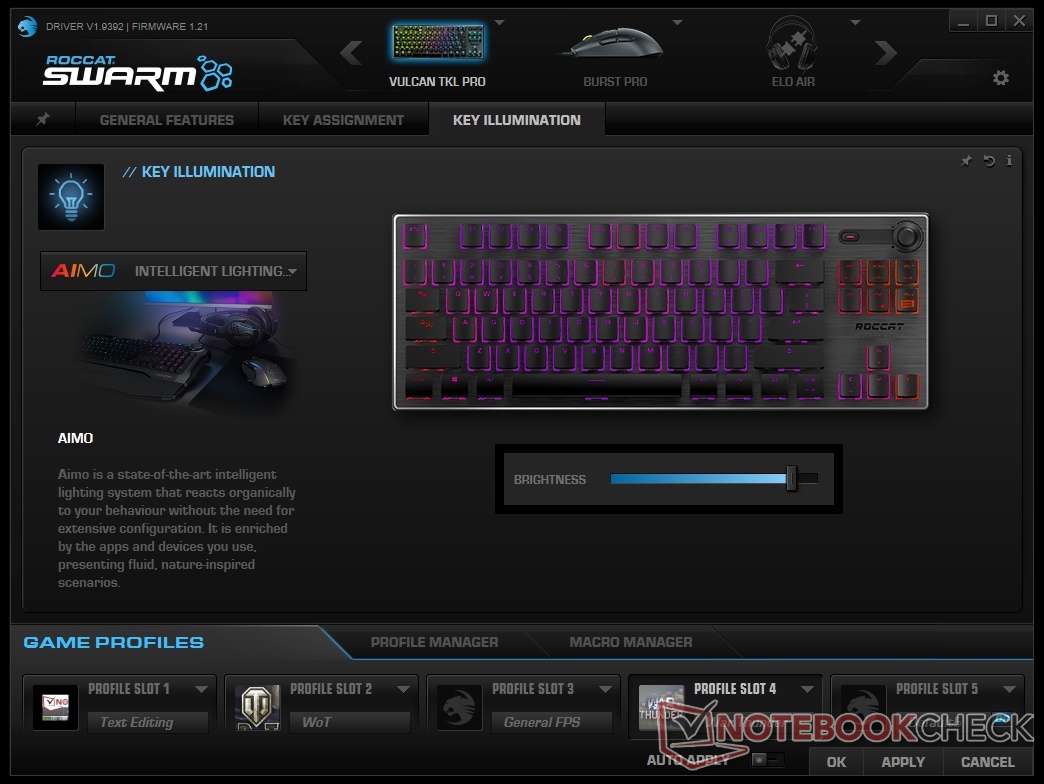The width and height of the screenshot is (1044, 784).
Task: Click the Brightness slider track
Action: [714, 479]
